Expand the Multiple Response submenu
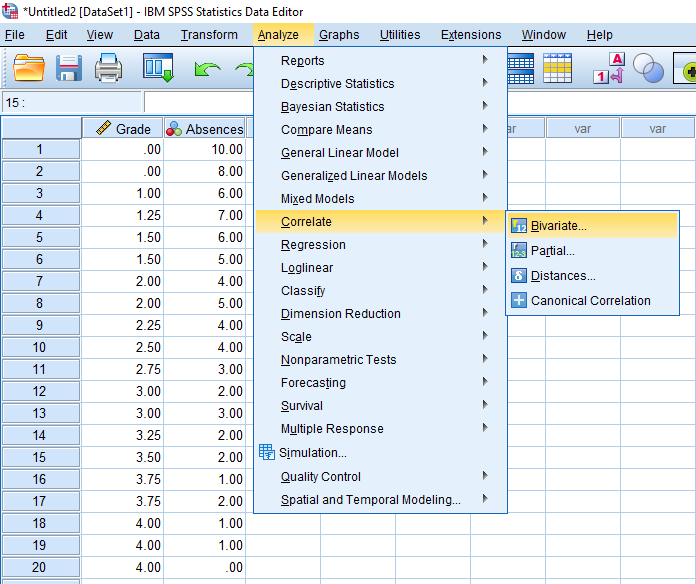Viewport: 696px width, 584px height. [x=380, y=429]
